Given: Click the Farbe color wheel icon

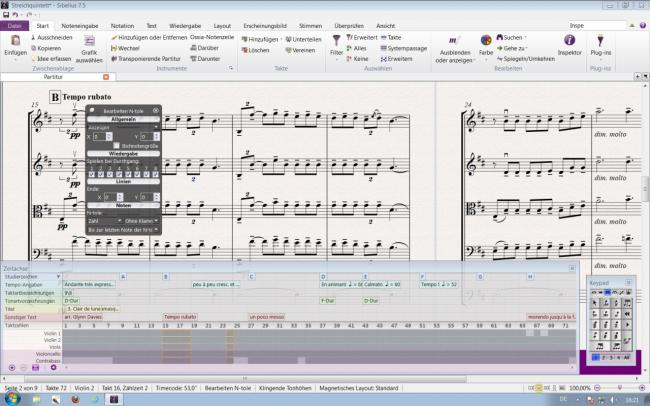Looking at the screenshot, I should [486, 41].
